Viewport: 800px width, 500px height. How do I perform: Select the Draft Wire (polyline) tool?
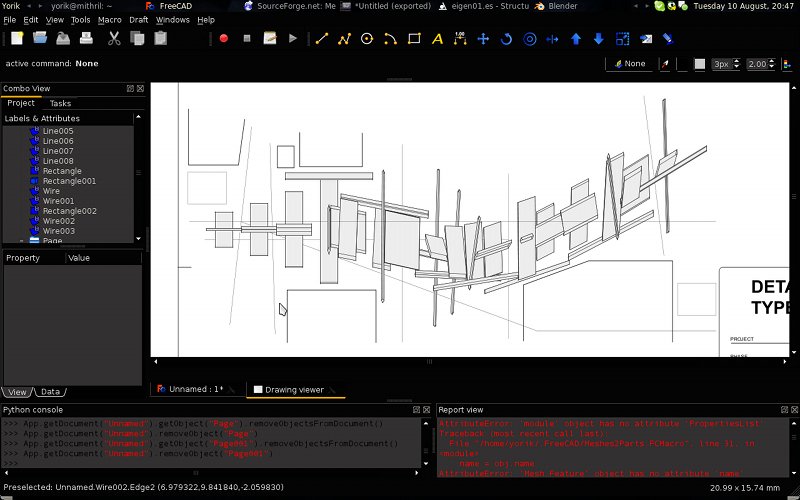pyautogui.click(x=344, y=39)
